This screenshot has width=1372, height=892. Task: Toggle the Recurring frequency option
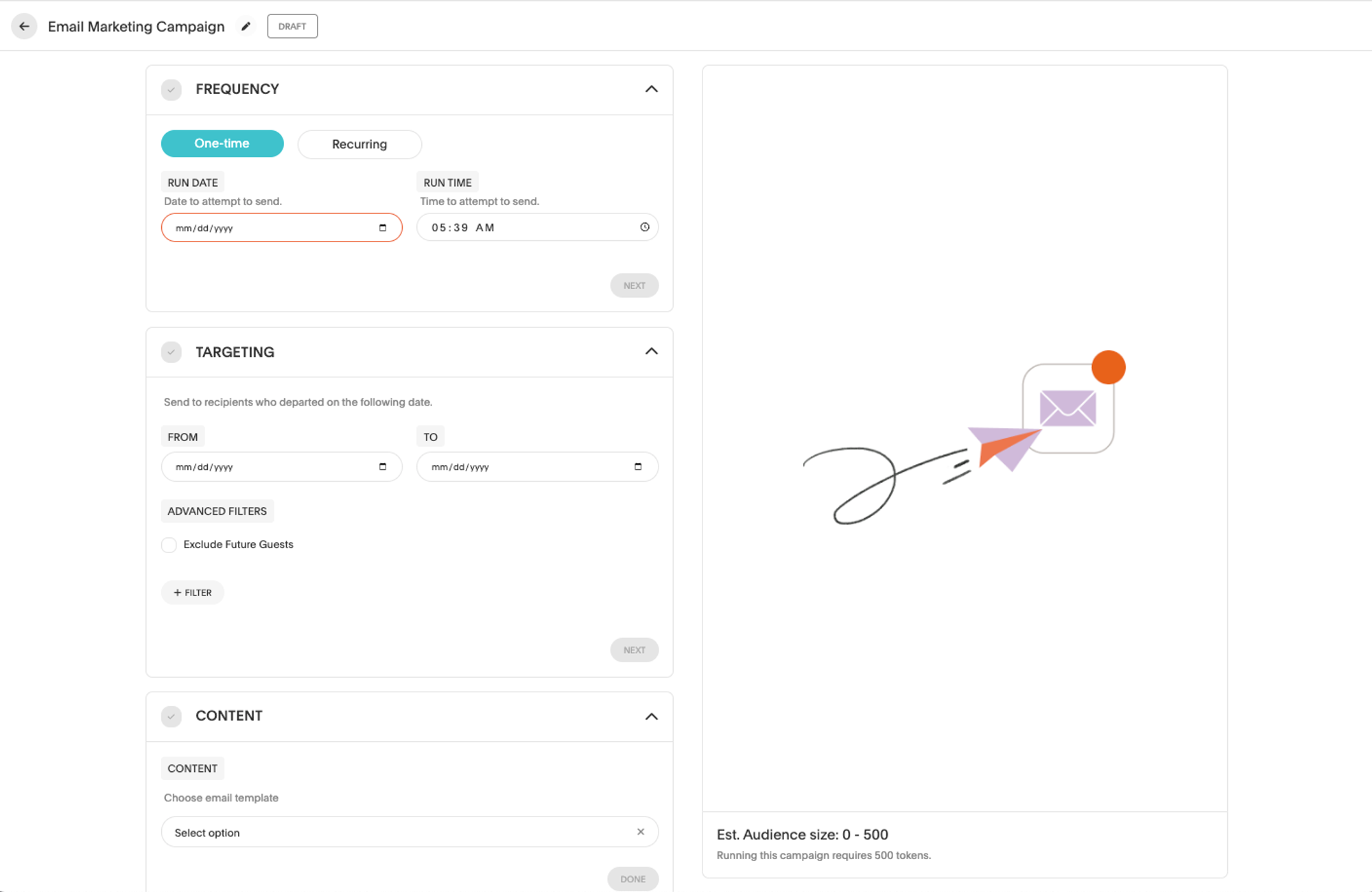(359, 144)
